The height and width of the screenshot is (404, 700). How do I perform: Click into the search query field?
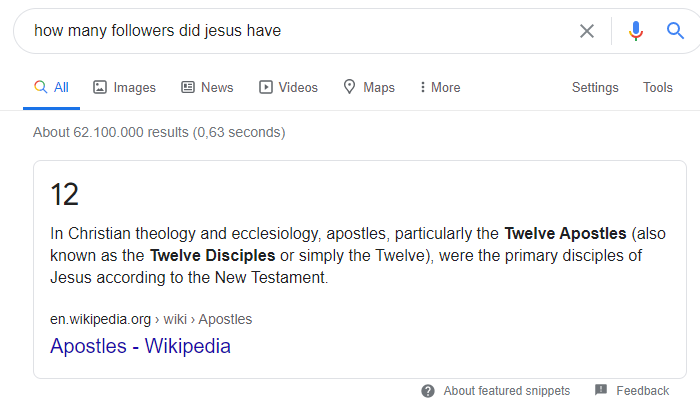300,31
